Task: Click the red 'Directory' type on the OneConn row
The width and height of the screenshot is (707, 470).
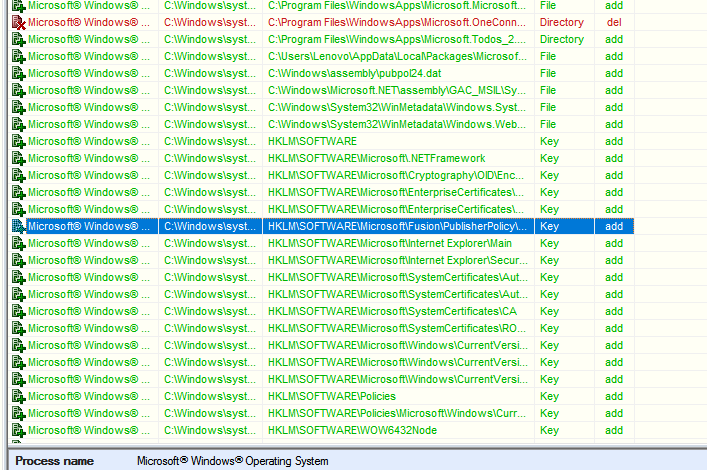Action: pos(562,22)
